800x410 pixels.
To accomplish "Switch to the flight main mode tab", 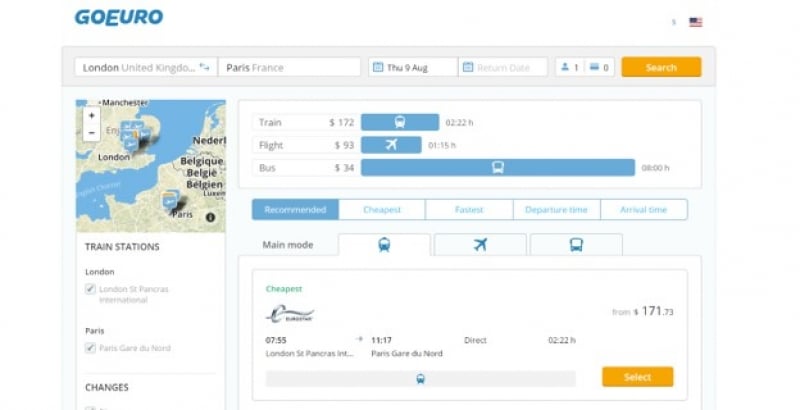I will [x=480, y=245].
